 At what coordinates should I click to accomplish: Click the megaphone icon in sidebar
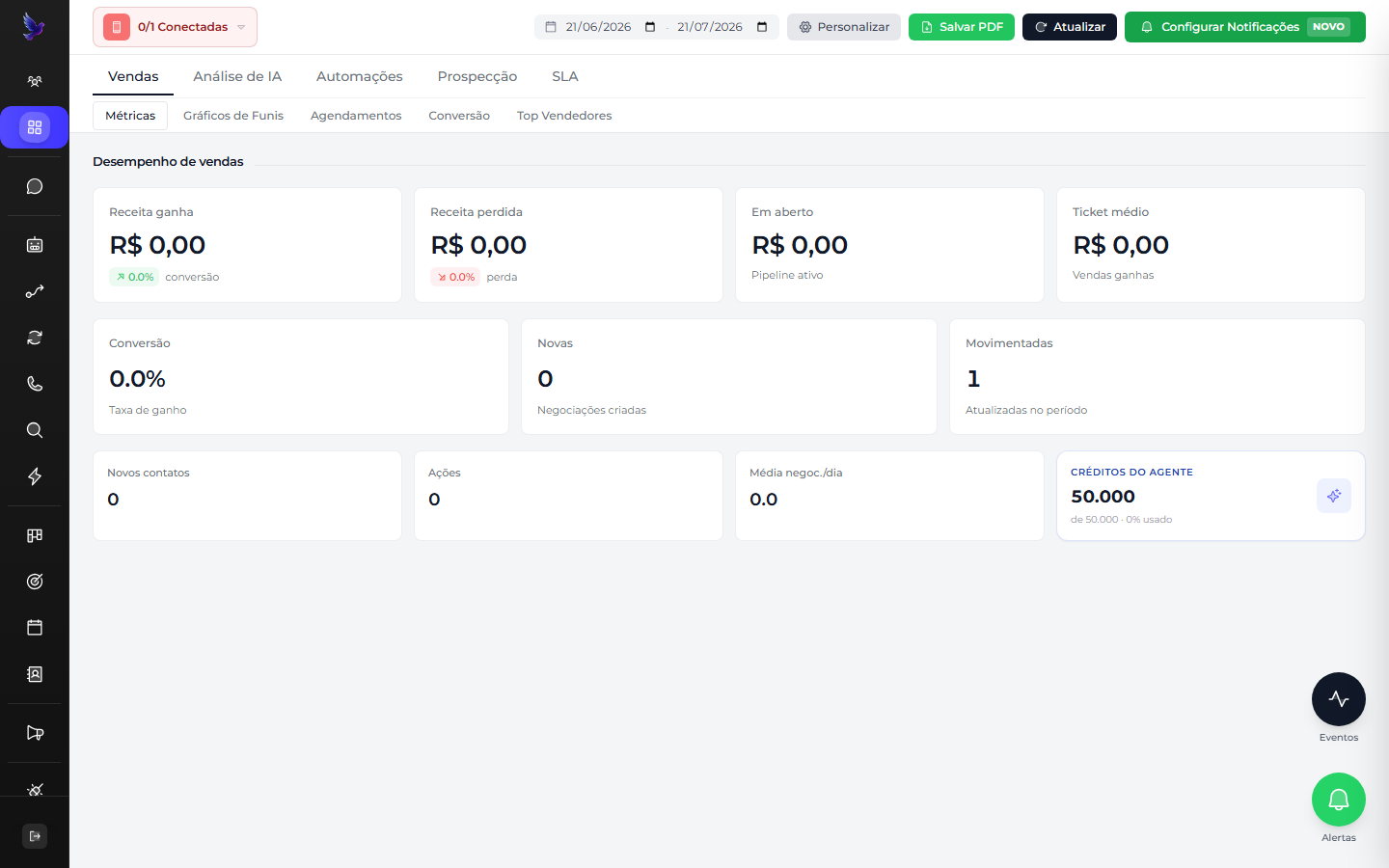coord(35,733)
